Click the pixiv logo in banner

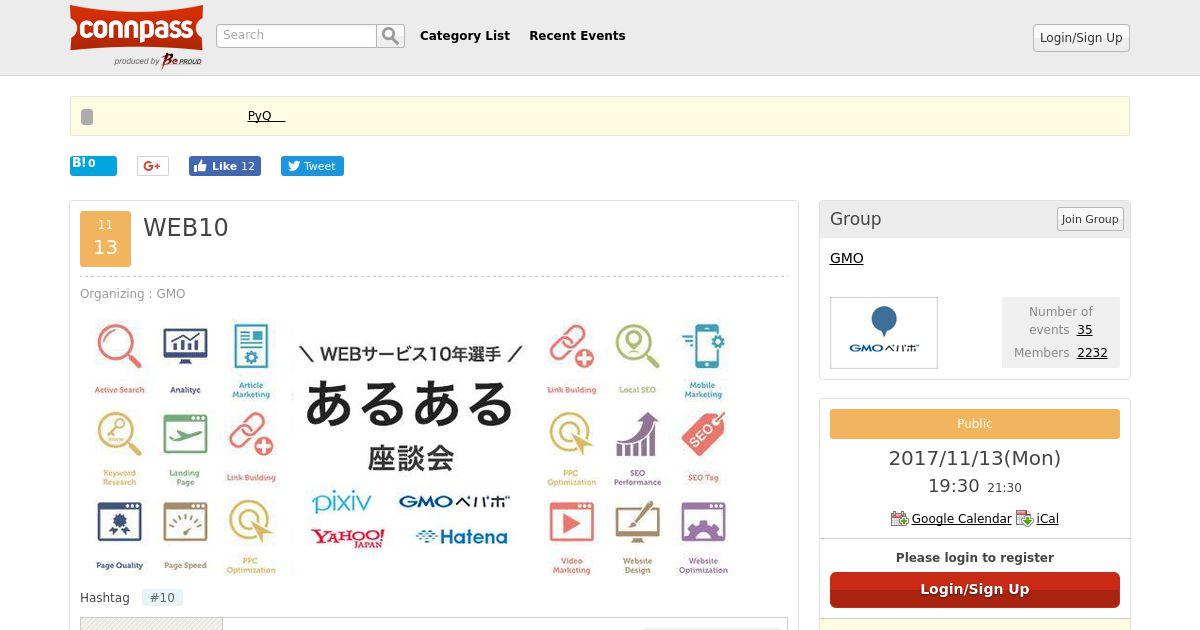(x=341, y=501)
